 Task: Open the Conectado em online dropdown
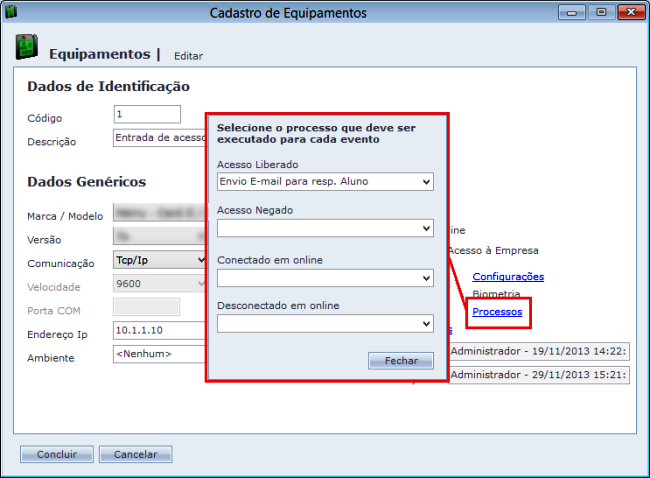pos(325,277)
